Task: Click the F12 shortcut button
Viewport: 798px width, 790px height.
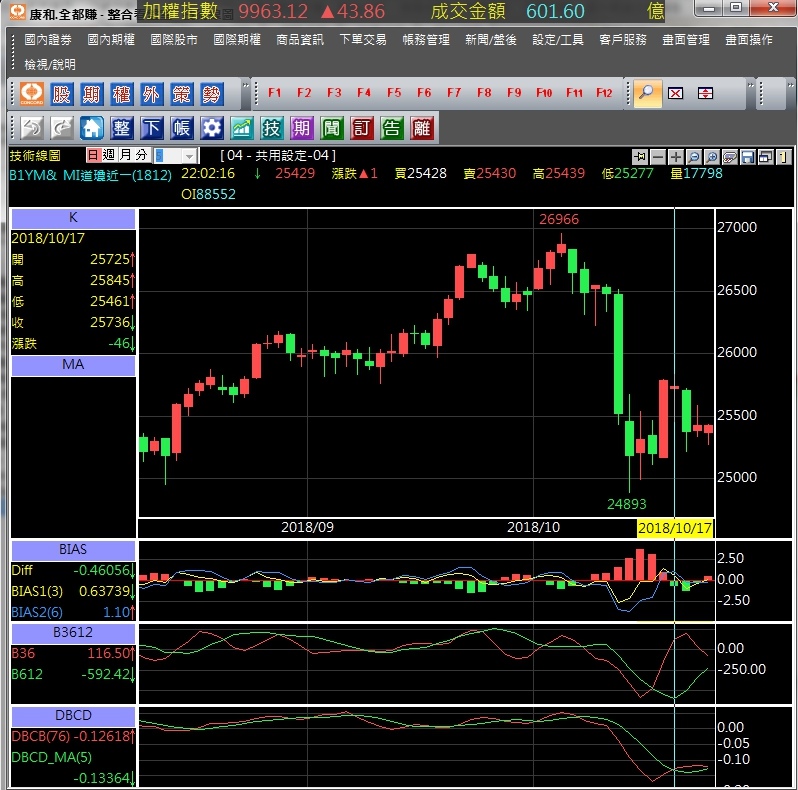Action: pyautogui.click(x=604, y=93)
